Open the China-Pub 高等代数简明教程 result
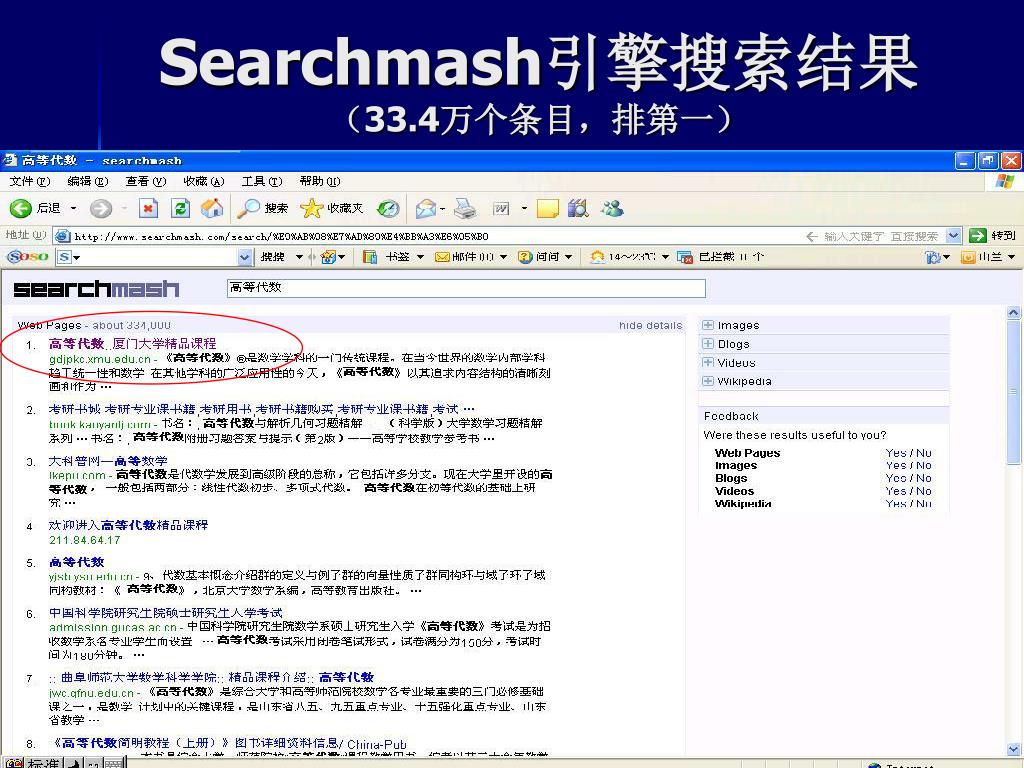The width and height of the screenshot is (1024, 768). point(227,743)
